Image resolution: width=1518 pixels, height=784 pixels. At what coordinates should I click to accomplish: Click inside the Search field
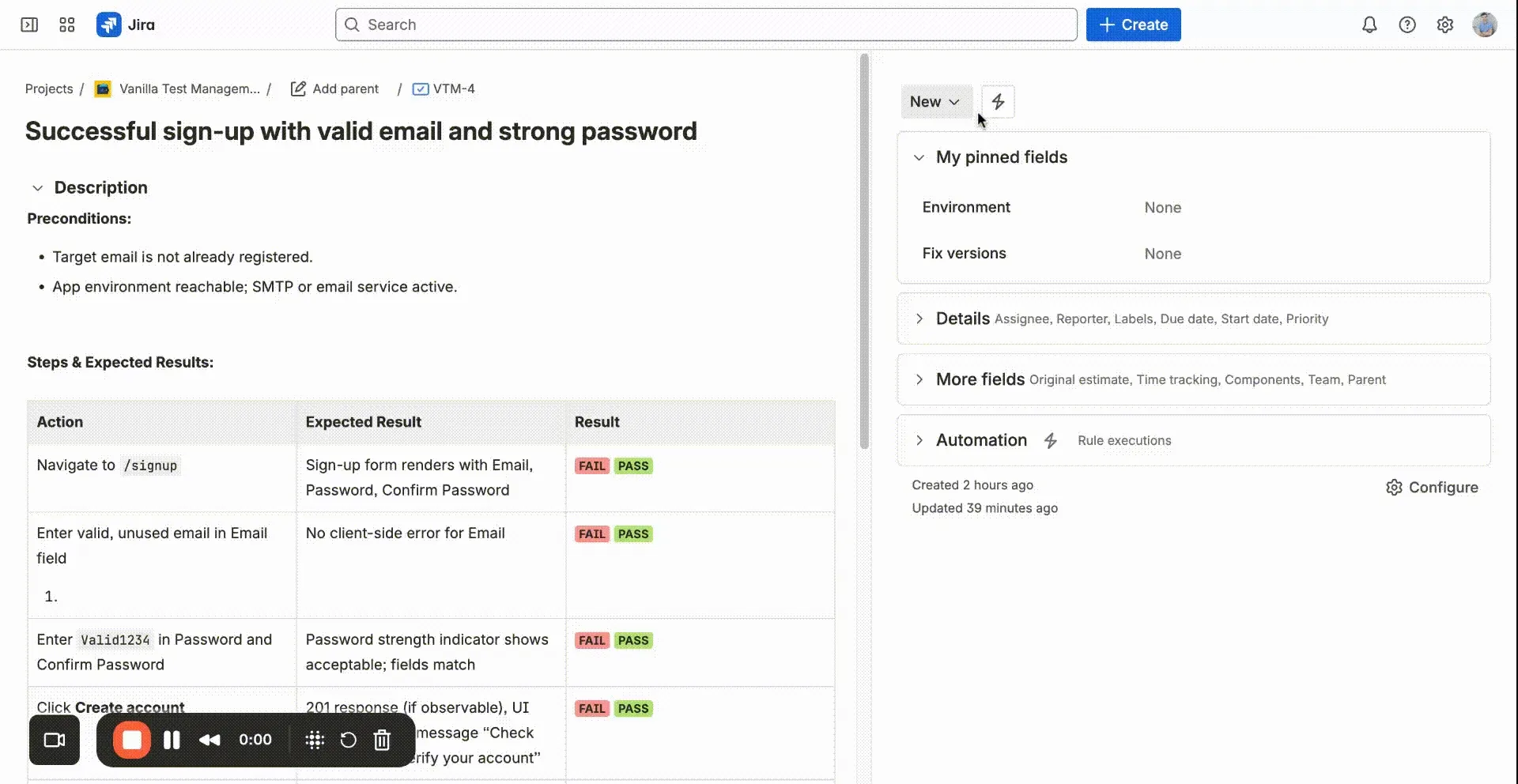tap(705, 24)
